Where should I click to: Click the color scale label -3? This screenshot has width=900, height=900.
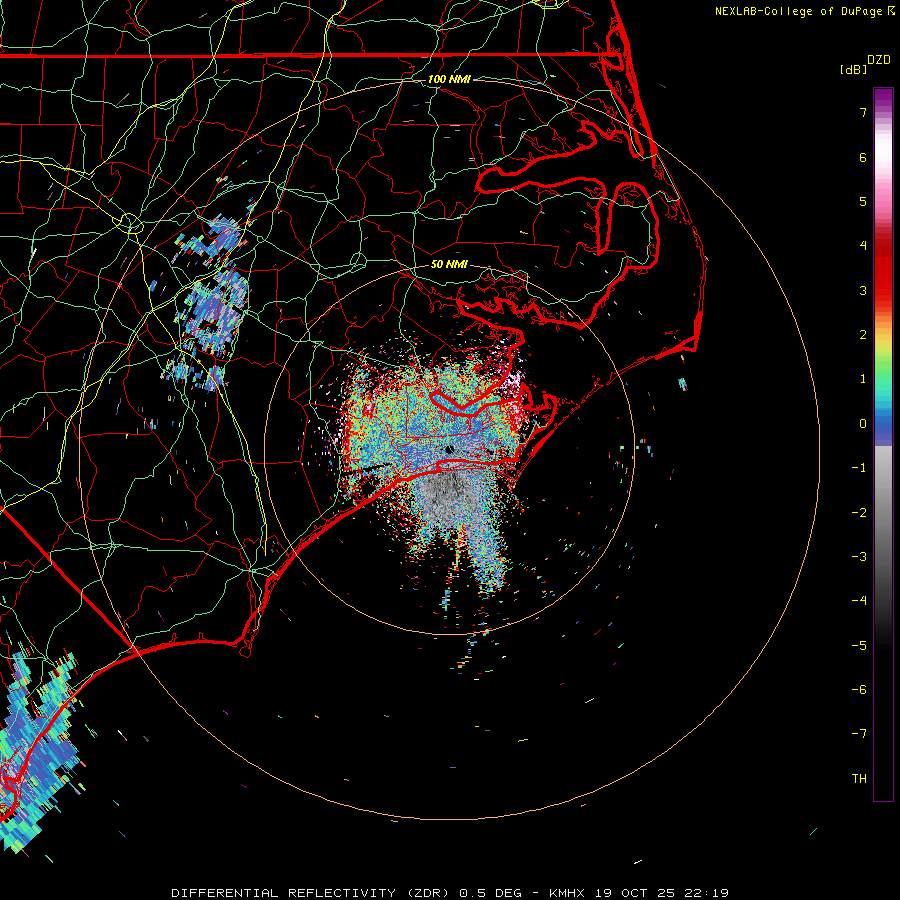click(x=859, y=557)
